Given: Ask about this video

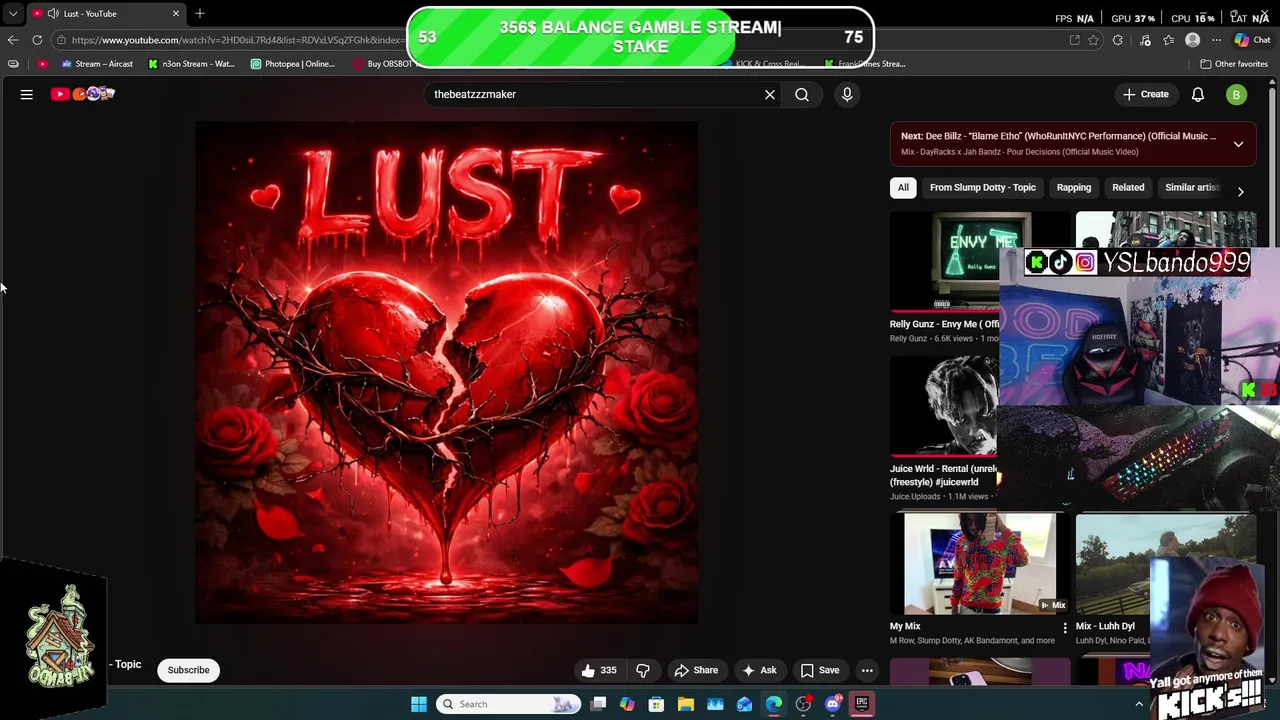Looking at the screenshot, I should 759,670.
